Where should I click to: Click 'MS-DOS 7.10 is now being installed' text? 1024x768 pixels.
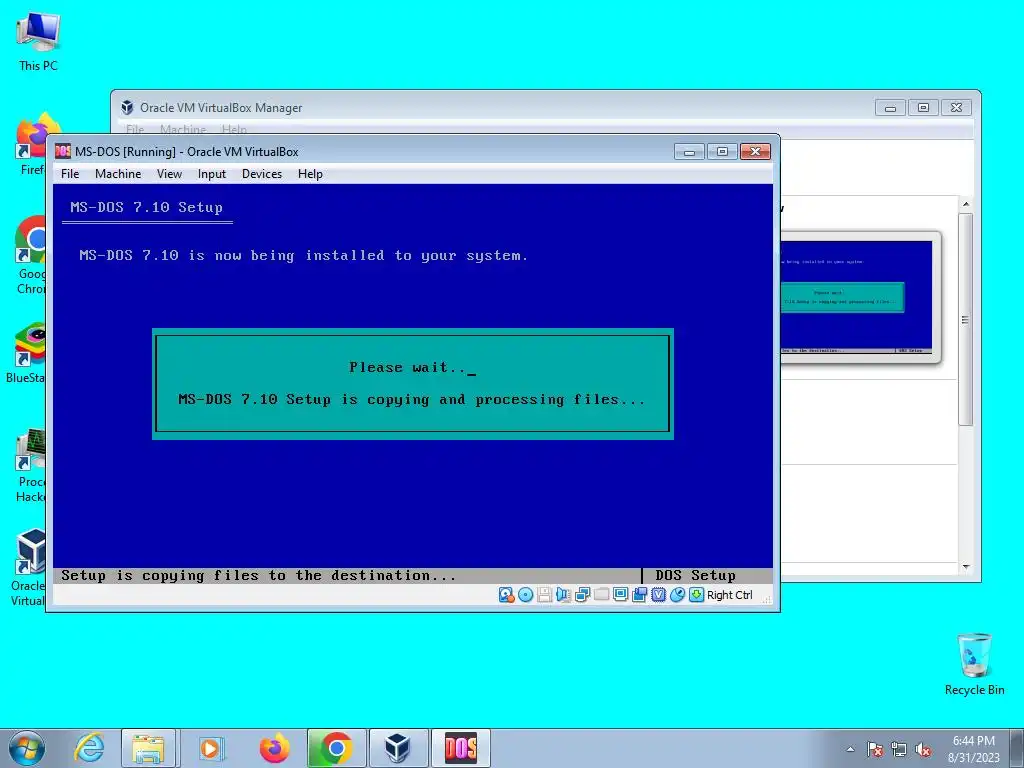(303, 256)
